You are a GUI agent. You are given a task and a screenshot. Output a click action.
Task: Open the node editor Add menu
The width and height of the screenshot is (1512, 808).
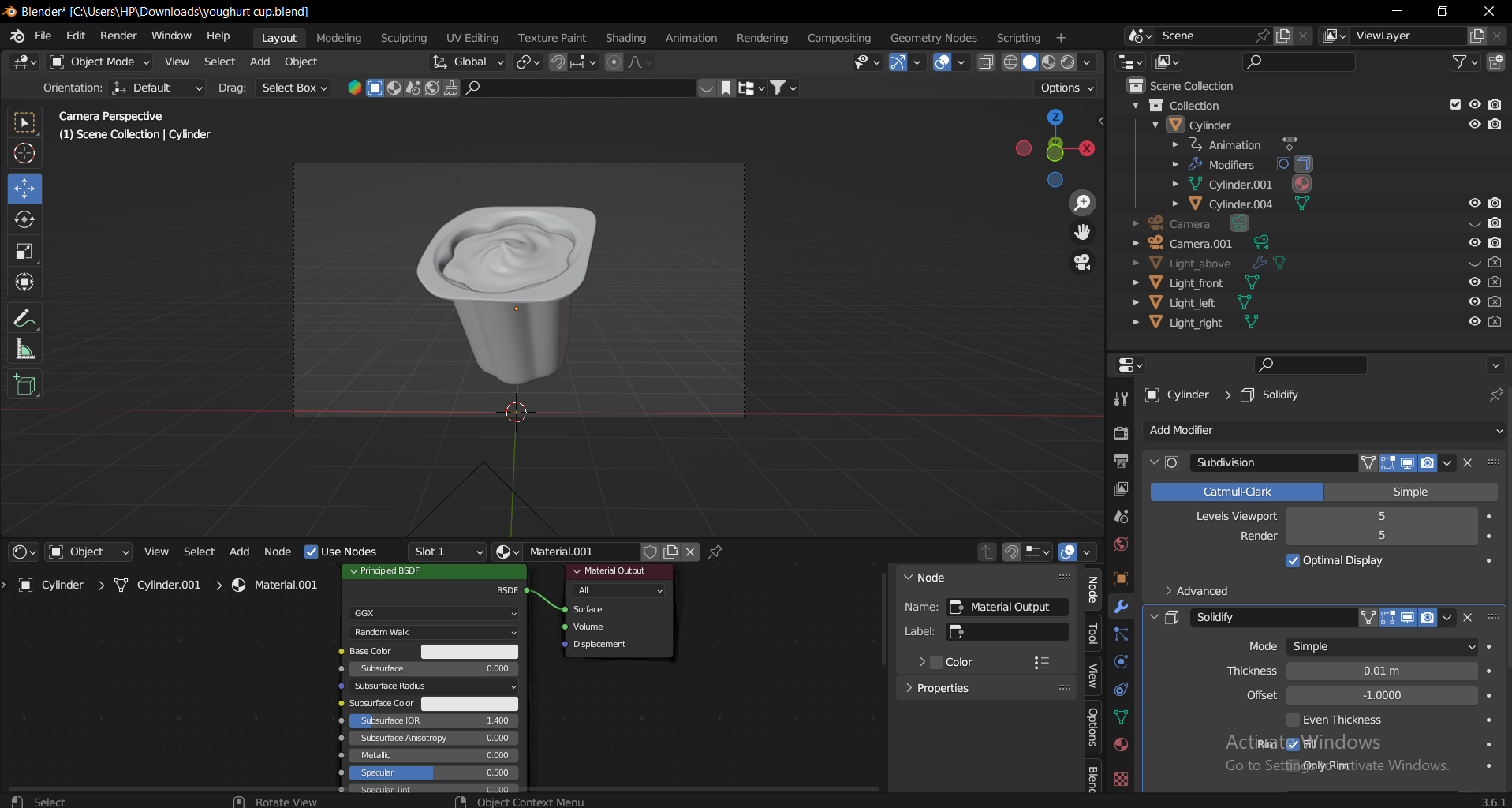point(239,552)
